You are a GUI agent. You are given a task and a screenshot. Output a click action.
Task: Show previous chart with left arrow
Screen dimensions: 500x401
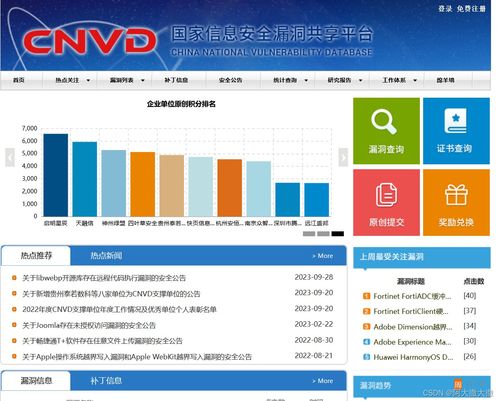point(10,157)
